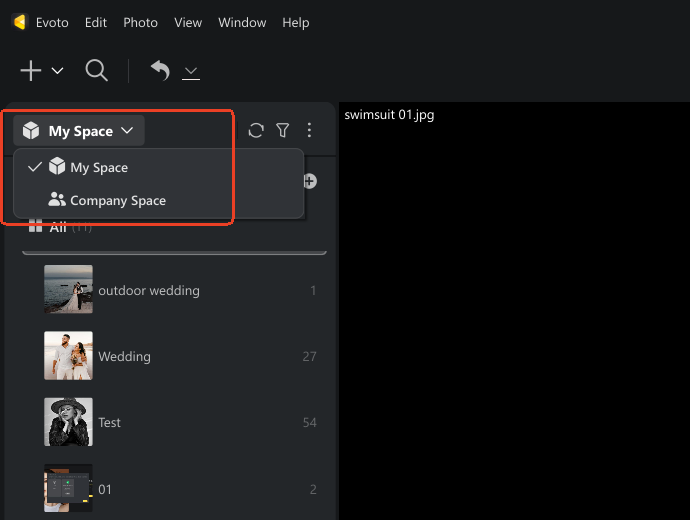This screenshot has width=690, height=520.
Task: Click the plus add icon in toolbar
Action: click(x=31, y=70)
